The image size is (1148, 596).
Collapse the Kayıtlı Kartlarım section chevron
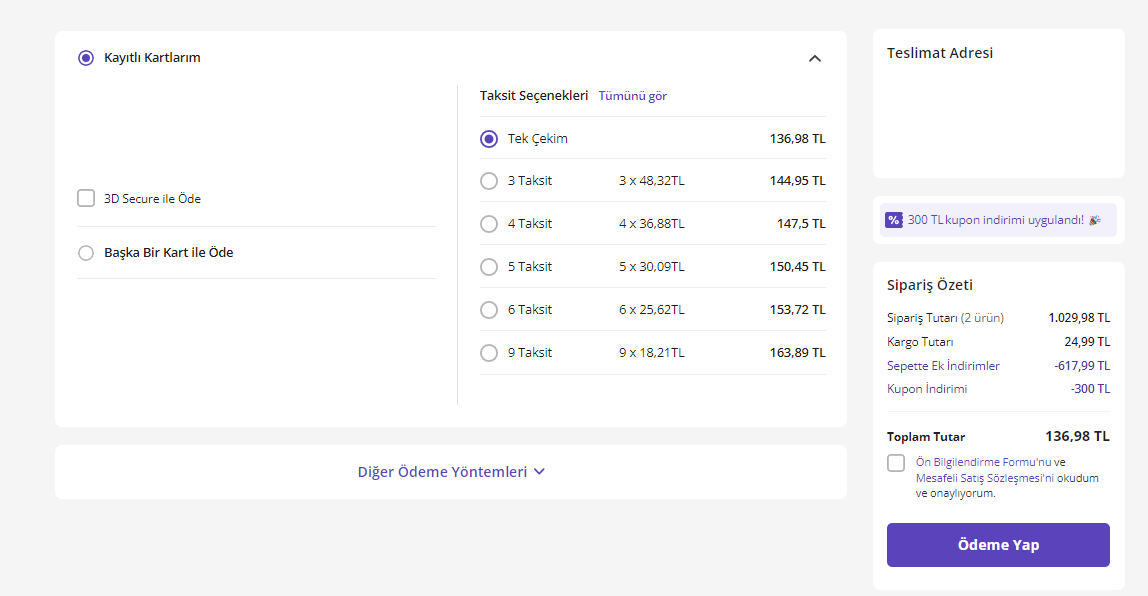(x=815, y=59)
